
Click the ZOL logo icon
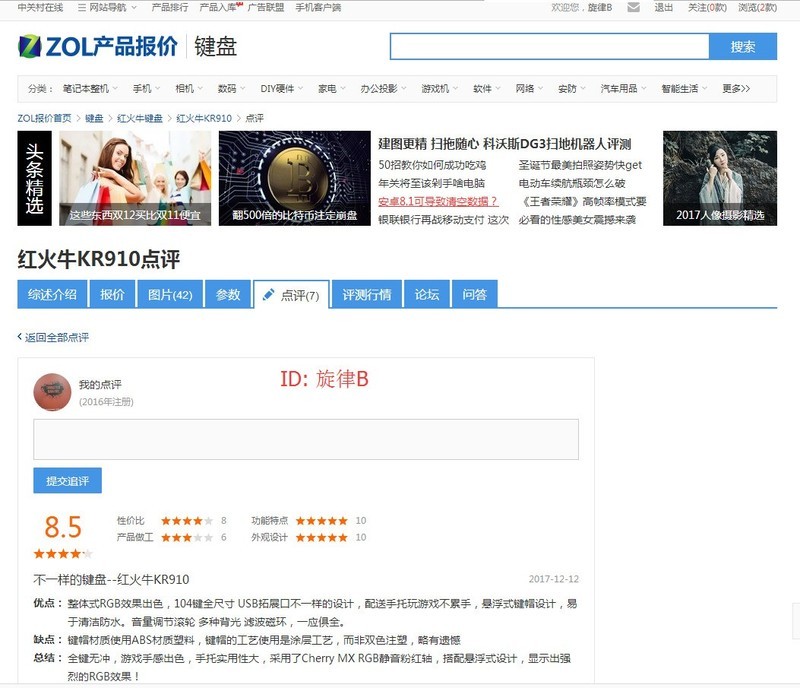[30, 46]
